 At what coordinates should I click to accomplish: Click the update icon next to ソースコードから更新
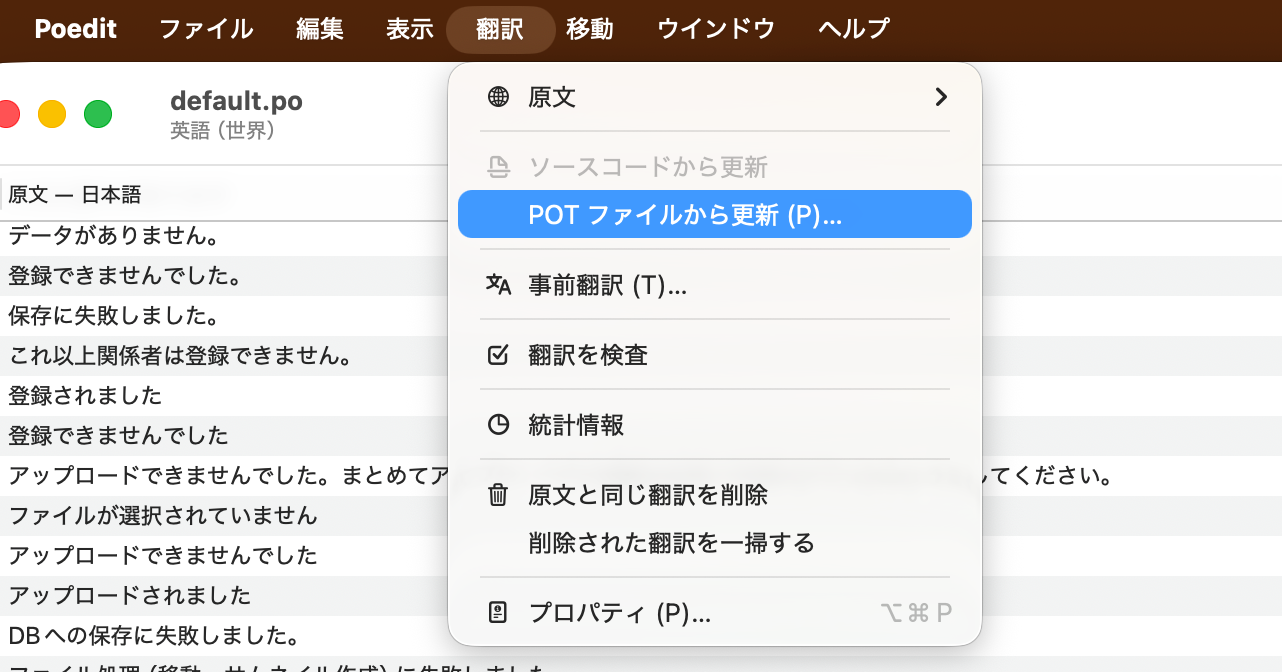coord(497,166)
